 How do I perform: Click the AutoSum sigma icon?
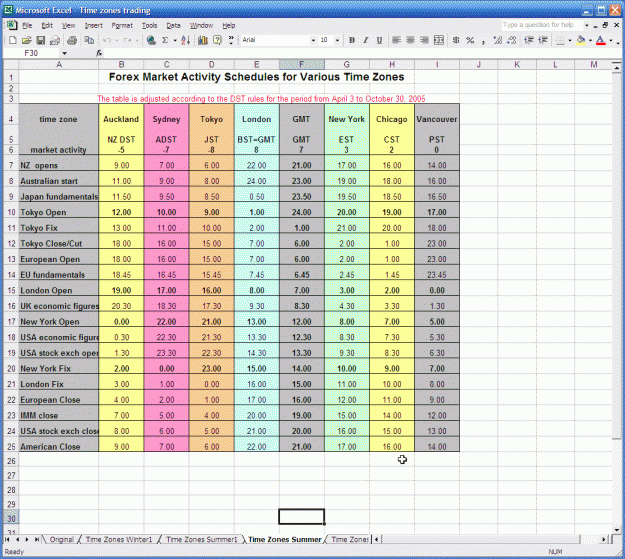(165, 40)
